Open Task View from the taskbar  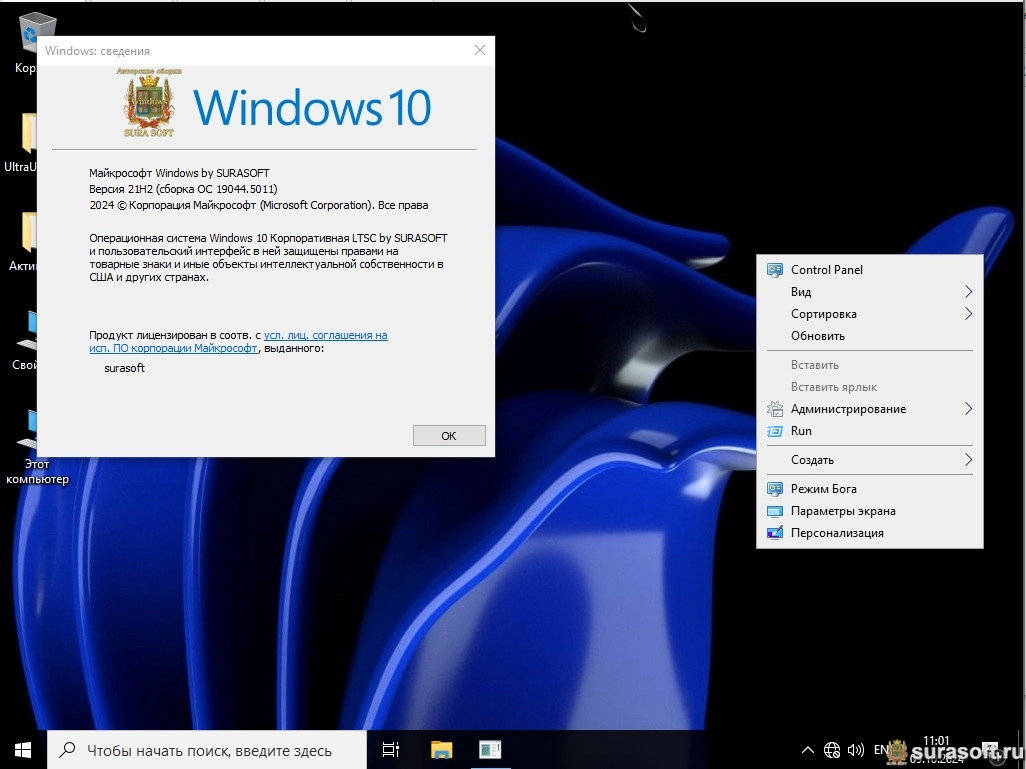[x=391, y=749]
